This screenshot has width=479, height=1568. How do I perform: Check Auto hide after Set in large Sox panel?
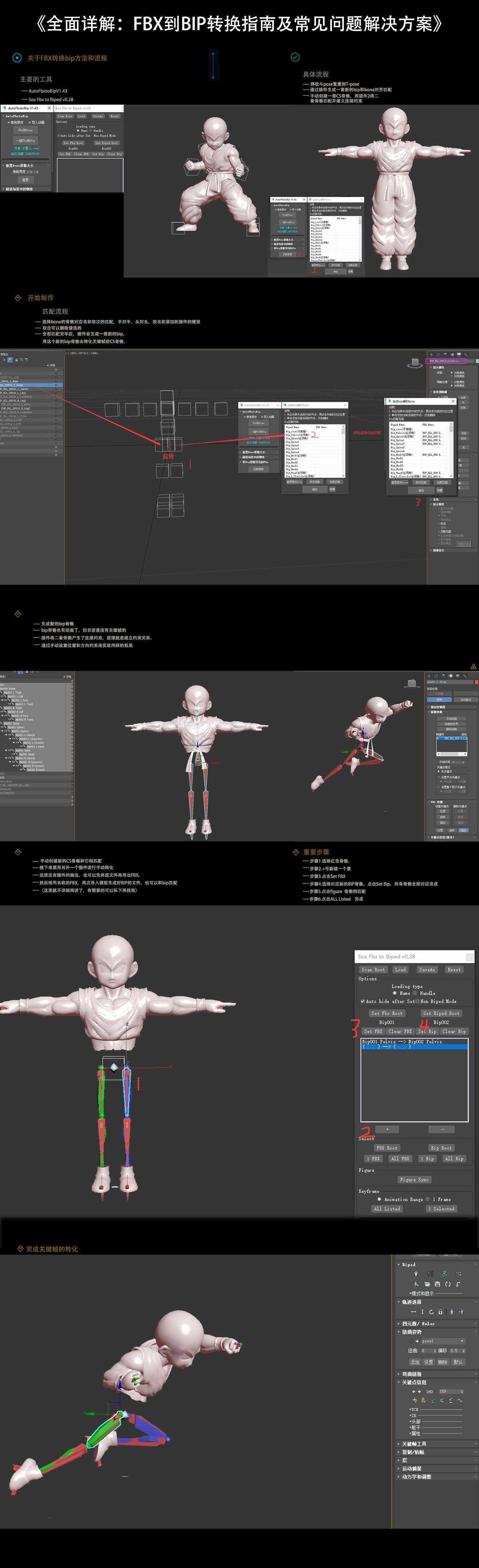click(363, 1001)
